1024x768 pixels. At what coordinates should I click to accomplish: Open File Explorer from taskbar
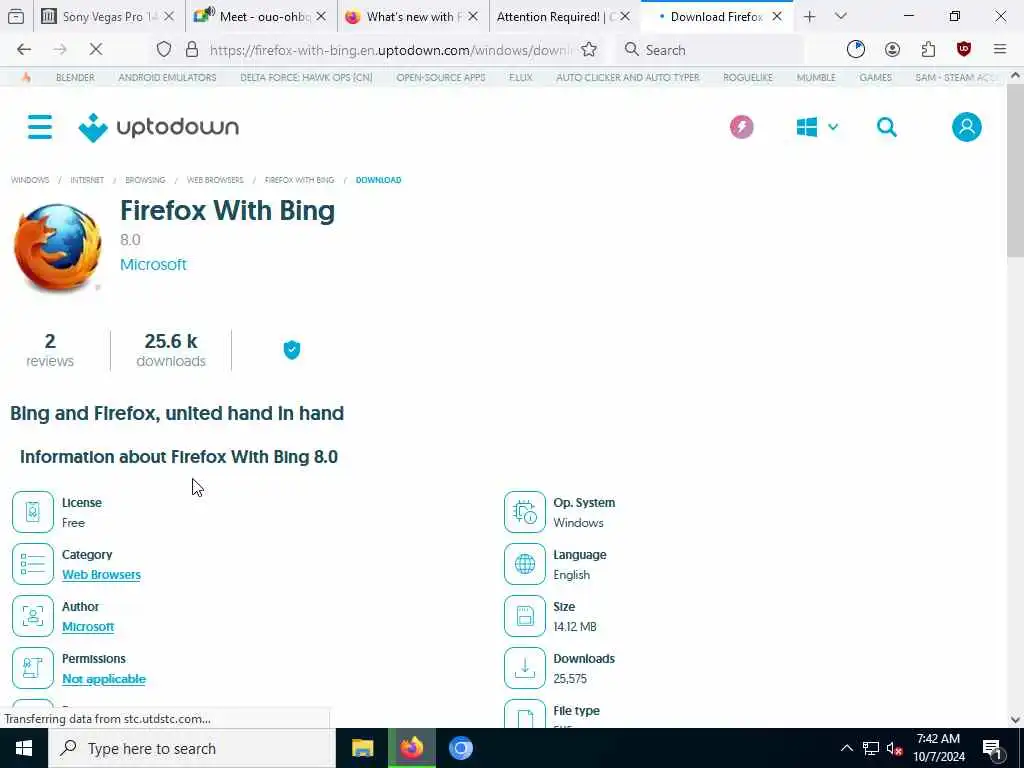pos(362,748)
